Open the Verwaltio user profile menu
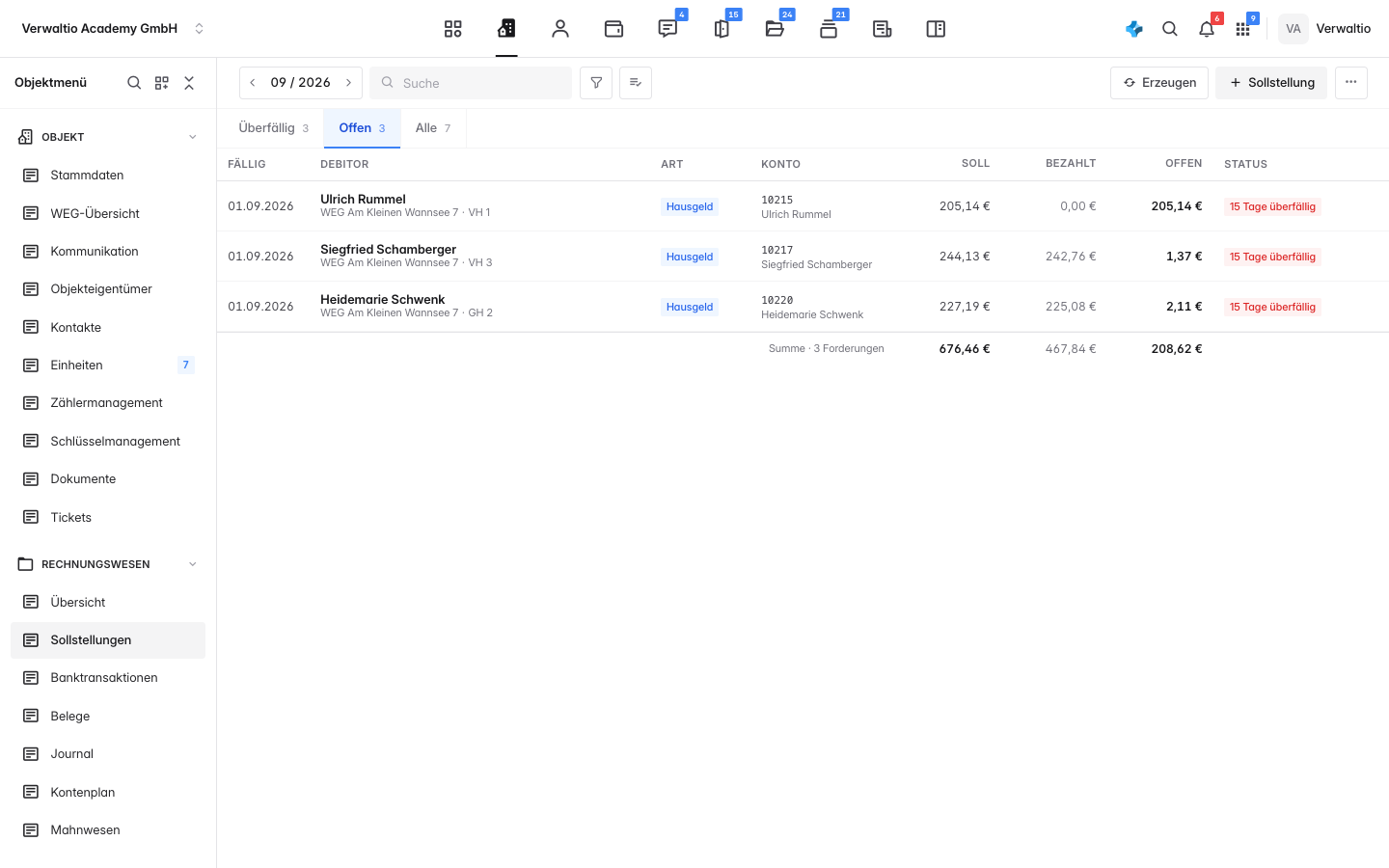1389x868 pixels. pyautogui.click(x=1325, y=29)
